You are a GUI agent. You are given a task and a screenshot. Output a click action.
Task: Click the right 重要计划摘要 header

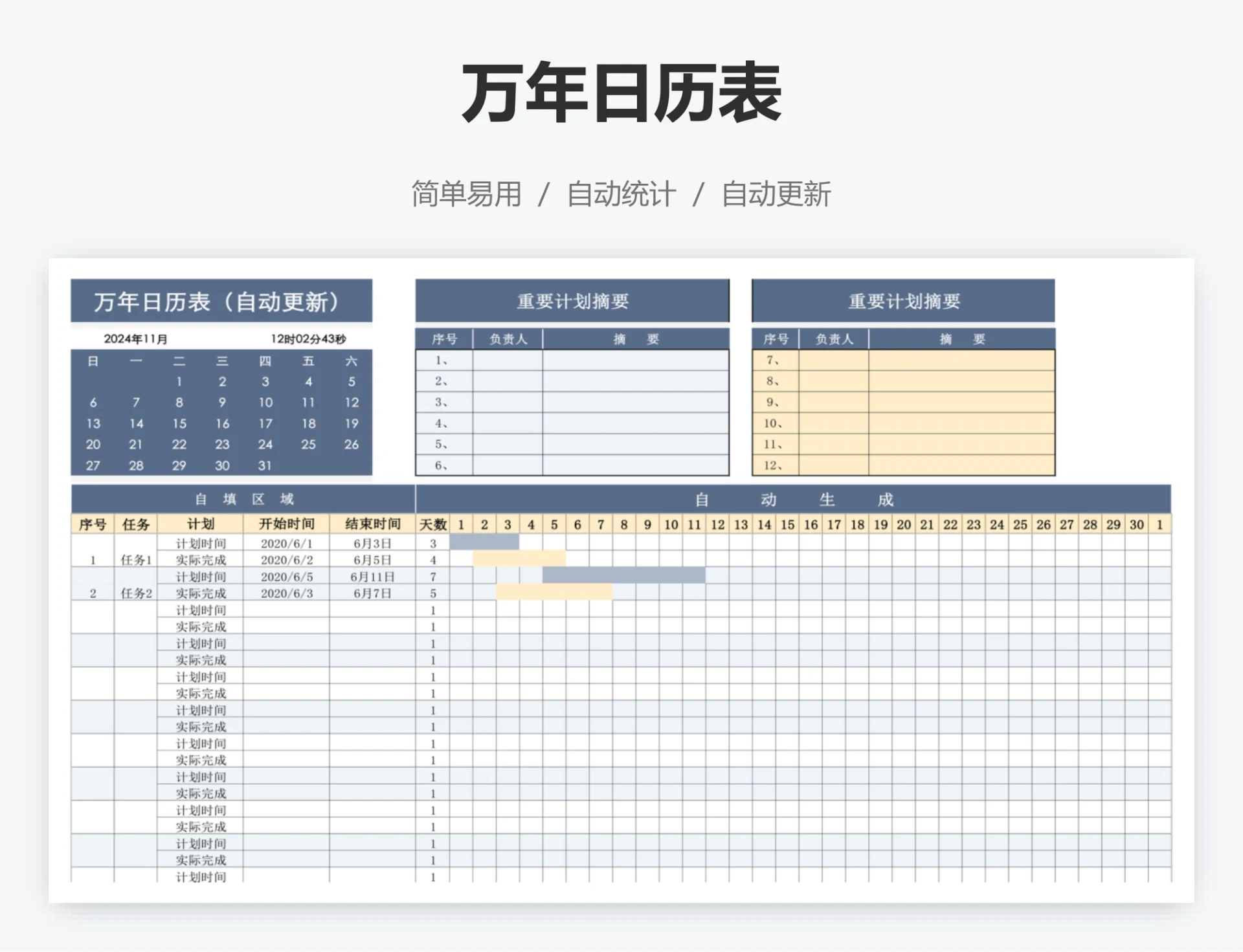click(904, 300)
